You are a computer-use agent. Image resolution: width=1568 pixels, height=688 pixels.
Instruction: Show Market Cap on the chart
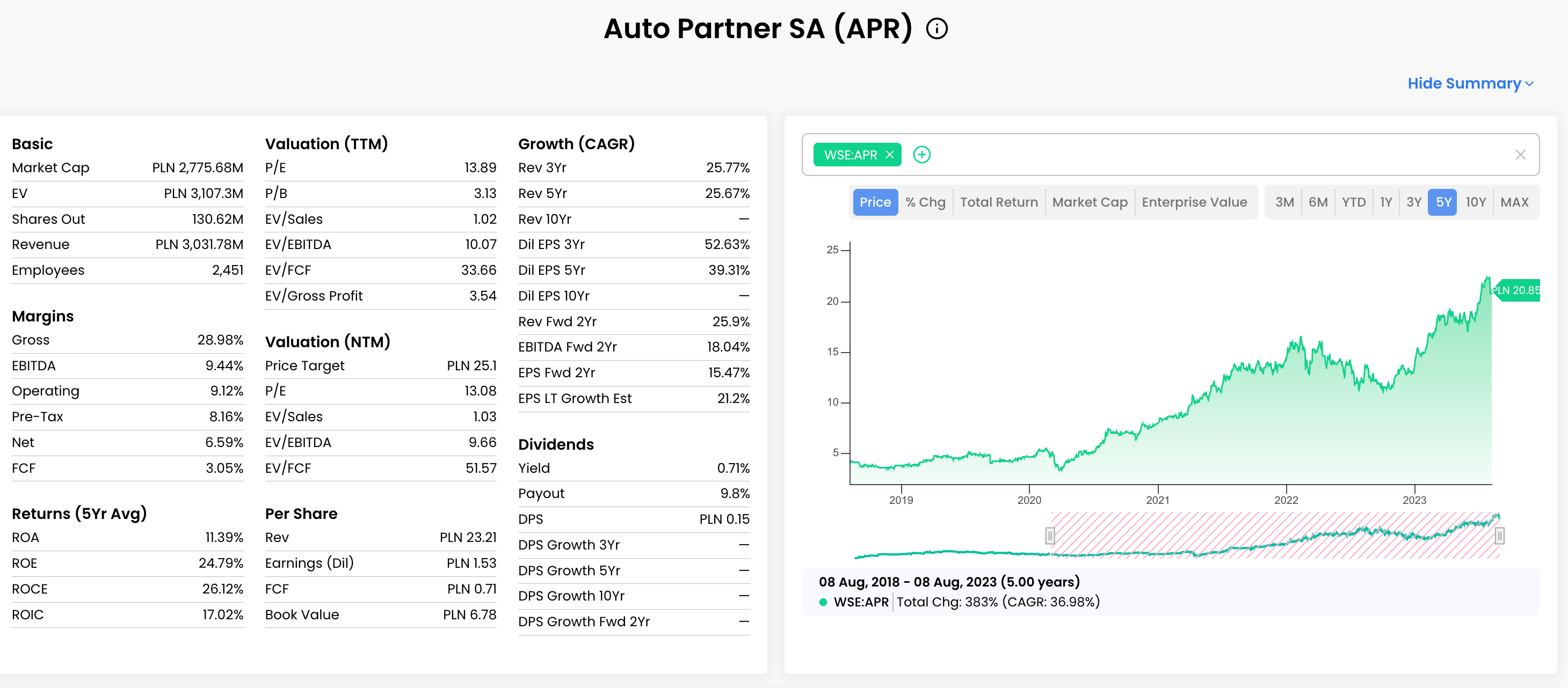point(1089,202)
